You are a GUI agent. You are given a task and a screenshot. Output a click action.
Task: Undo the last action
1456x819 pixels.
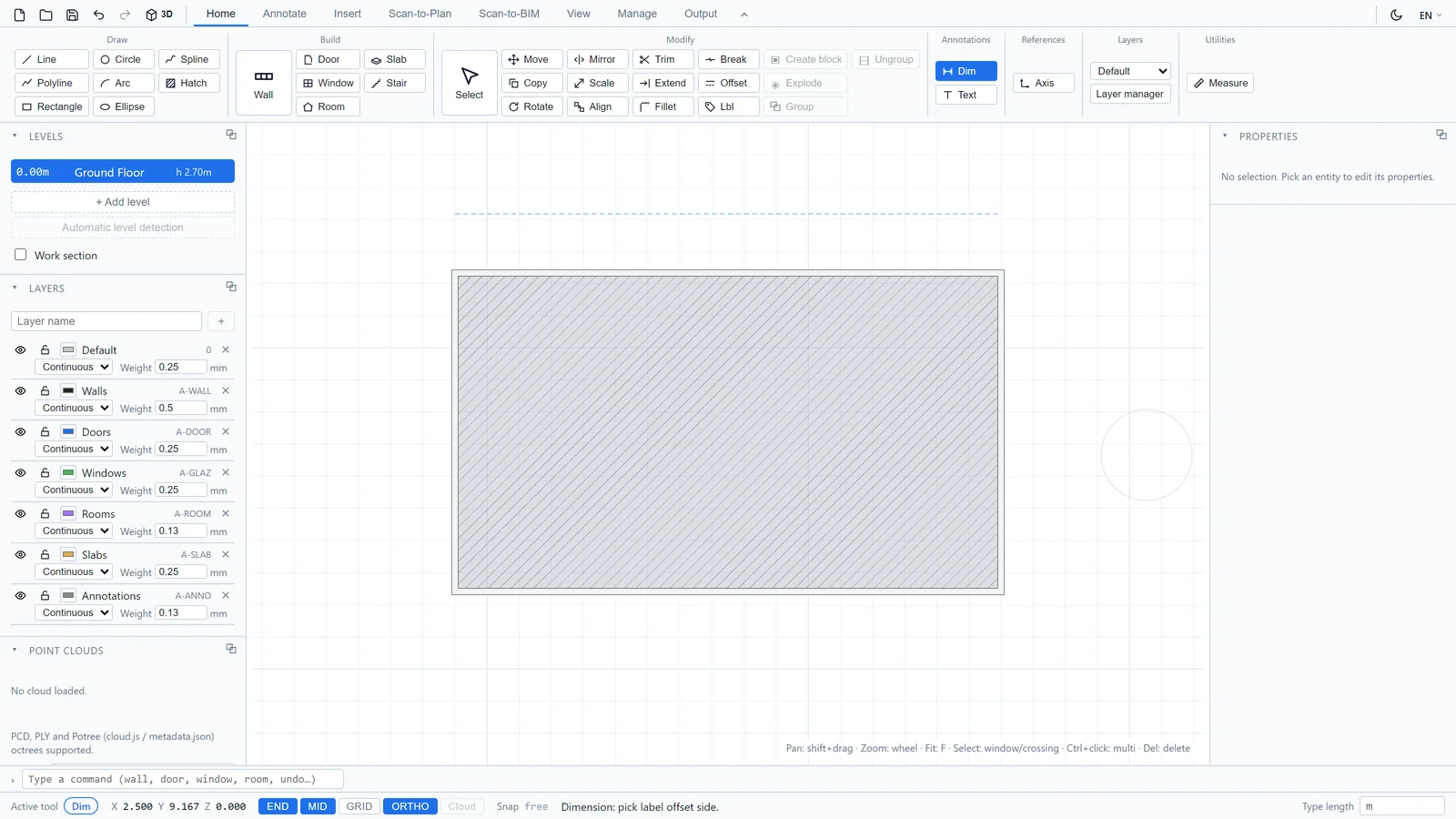(98, 15)
